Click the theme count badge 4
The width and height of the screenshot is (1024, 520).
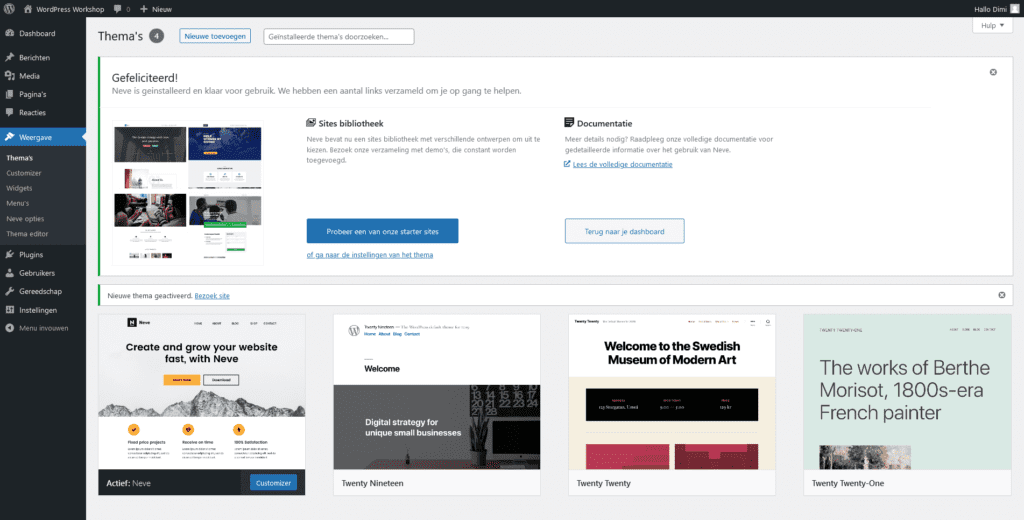point(156,36)
